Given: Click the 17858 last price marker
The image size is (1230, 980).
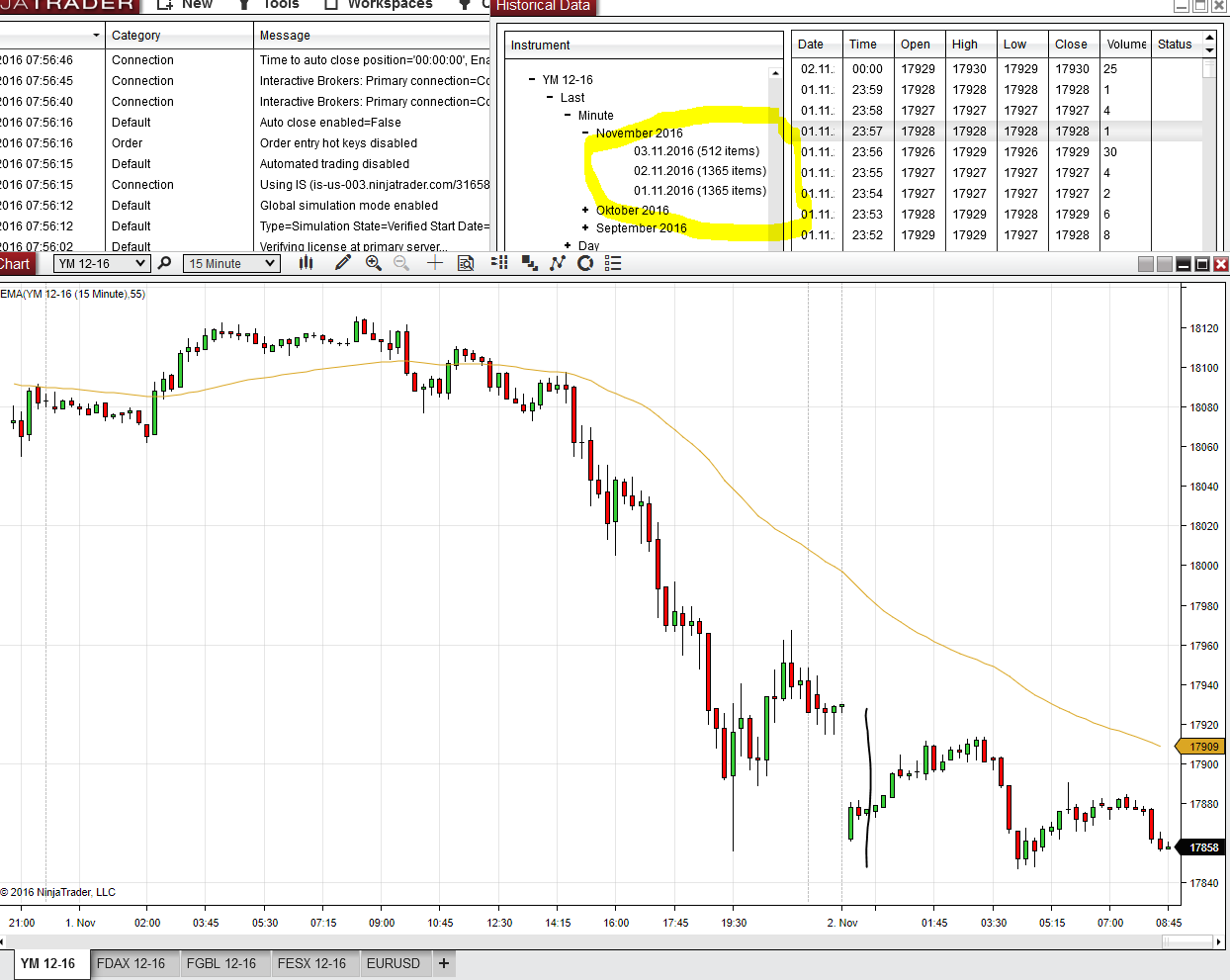Looking at the screenshot, I should coord(1199,847).
